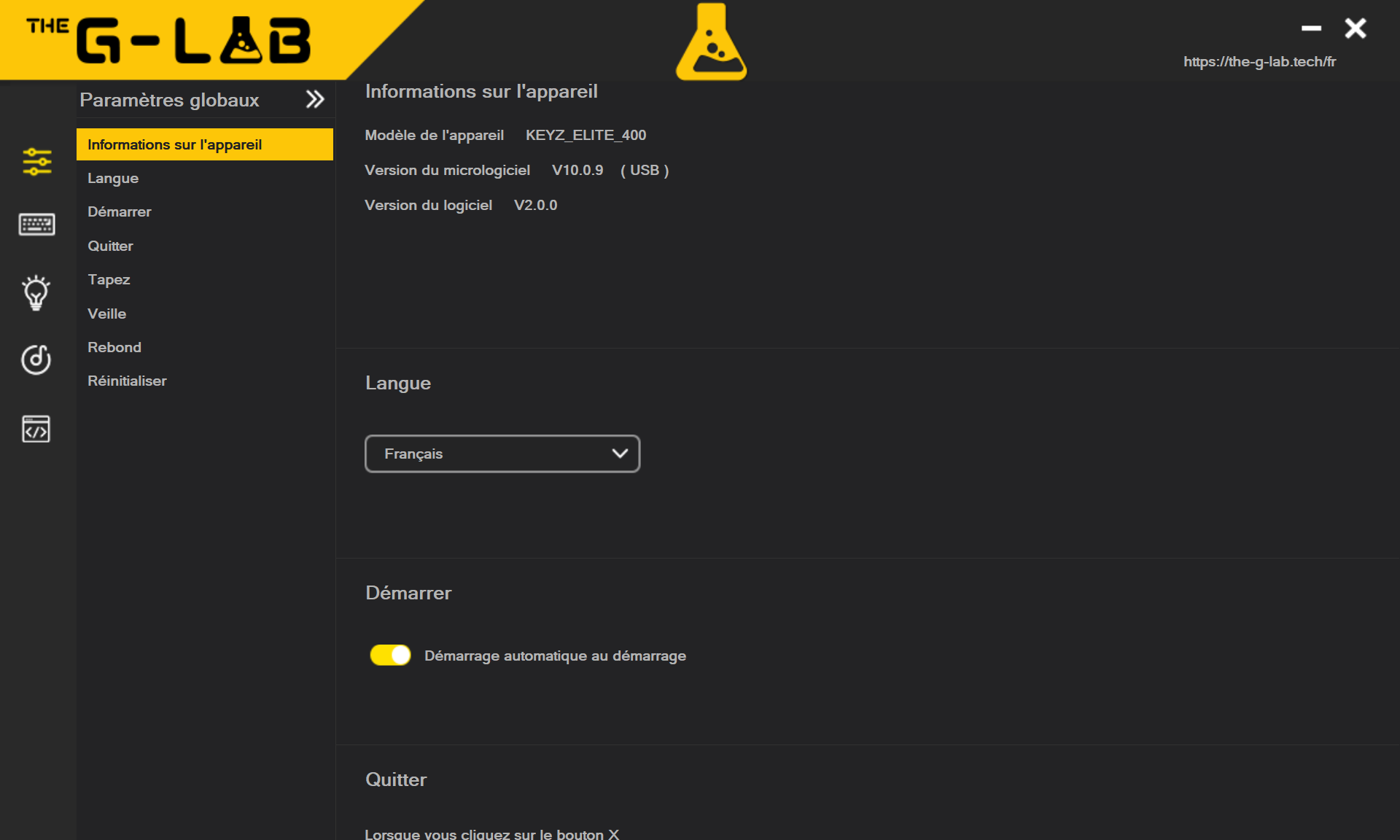Minimize the G-Lab window
1400x840 pixels.
pos(1311,28)
